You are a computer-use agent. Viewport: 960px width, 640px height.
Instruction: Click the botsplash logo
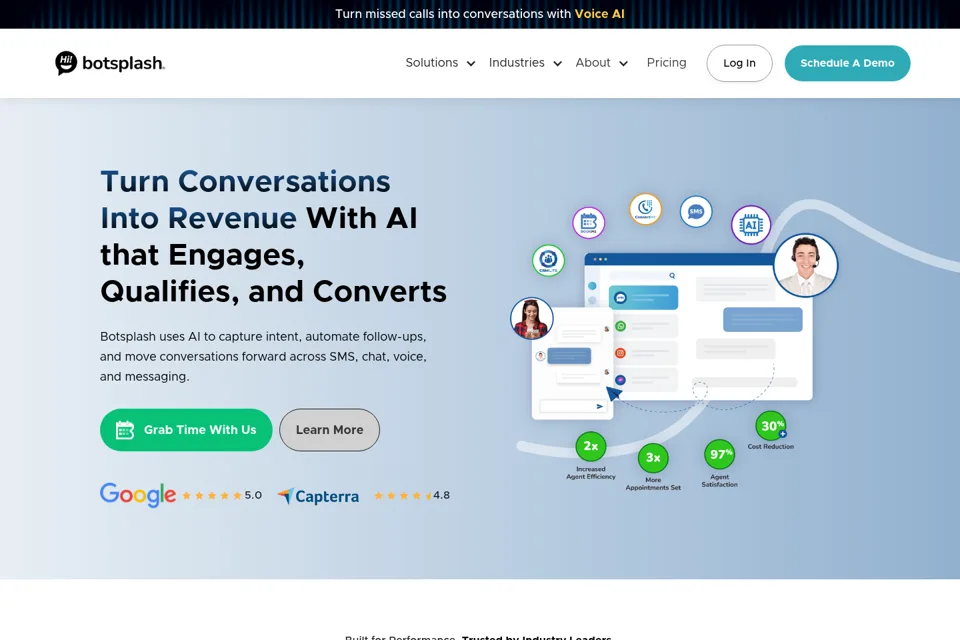(x=110, y=63)
